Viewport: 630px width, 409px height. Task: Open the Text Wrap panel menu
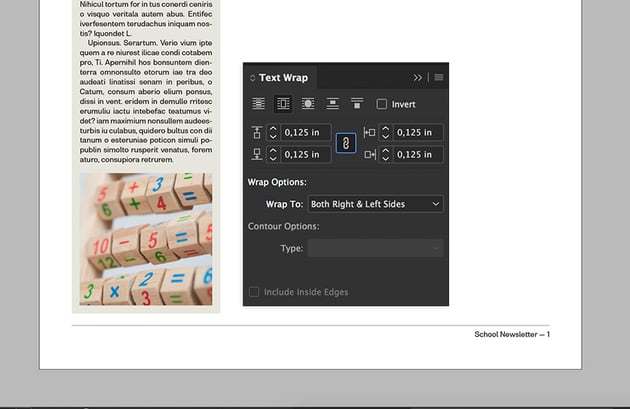coord(439,77)
